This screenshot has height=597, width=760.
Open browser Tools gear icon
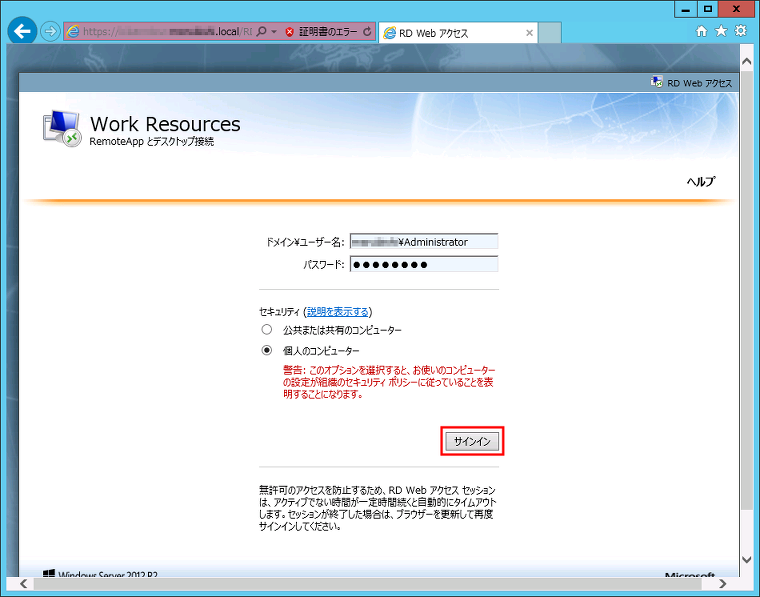point(741,31)
